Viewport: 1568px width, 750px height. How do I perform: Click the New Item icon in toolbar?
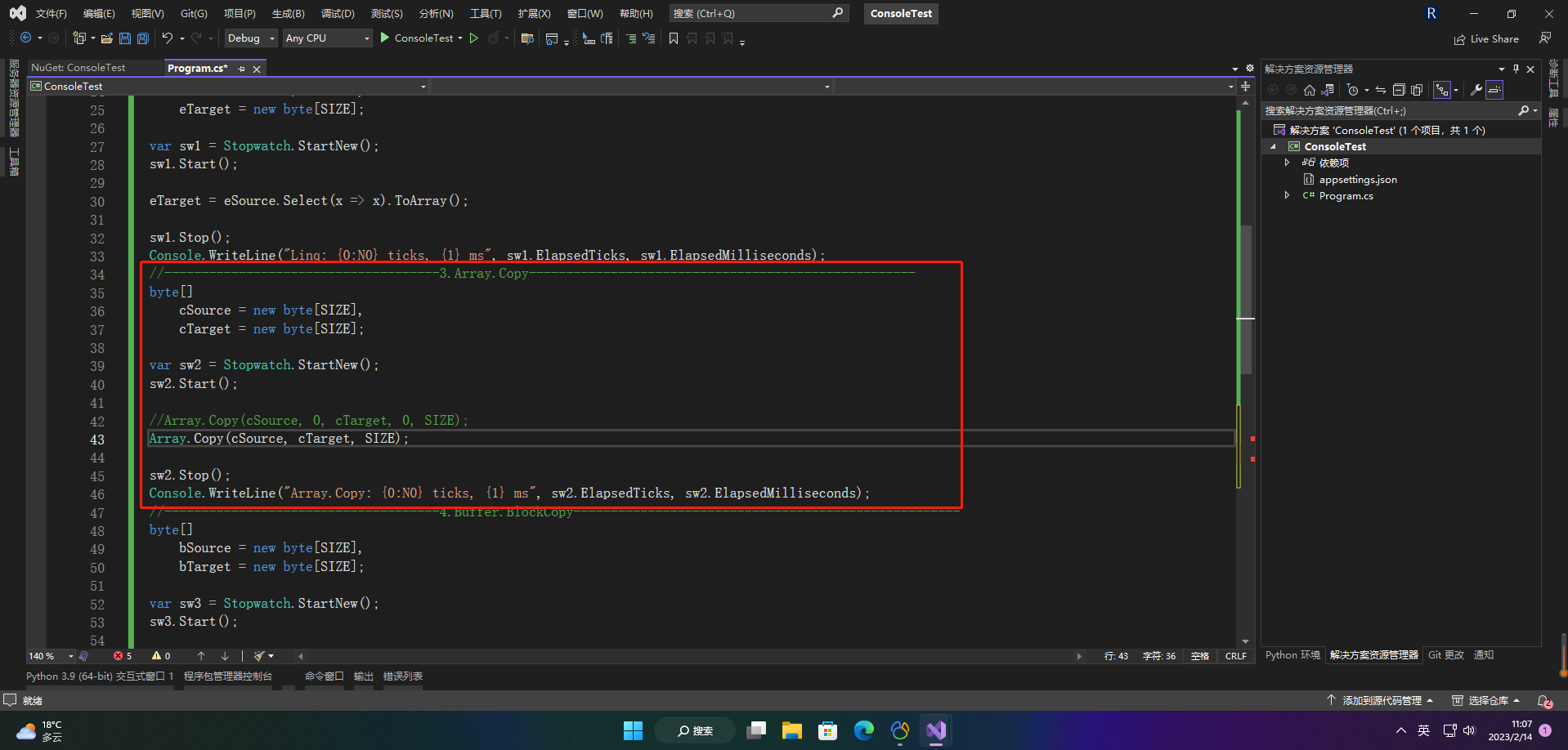pyautogui.click(x=79, y=38)
